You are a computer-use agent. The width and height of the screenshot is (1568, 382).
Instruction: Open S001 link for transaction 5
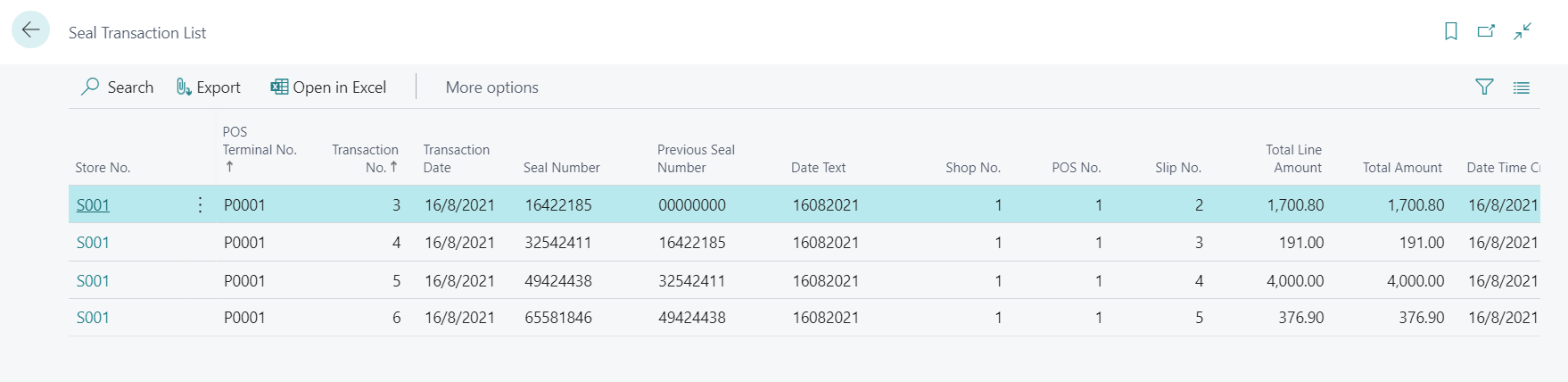tap(93, 281)
